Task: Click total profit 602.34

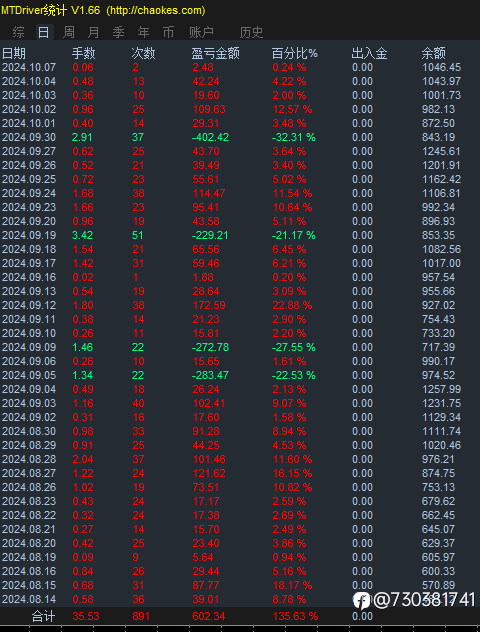Action: point(209,616)
